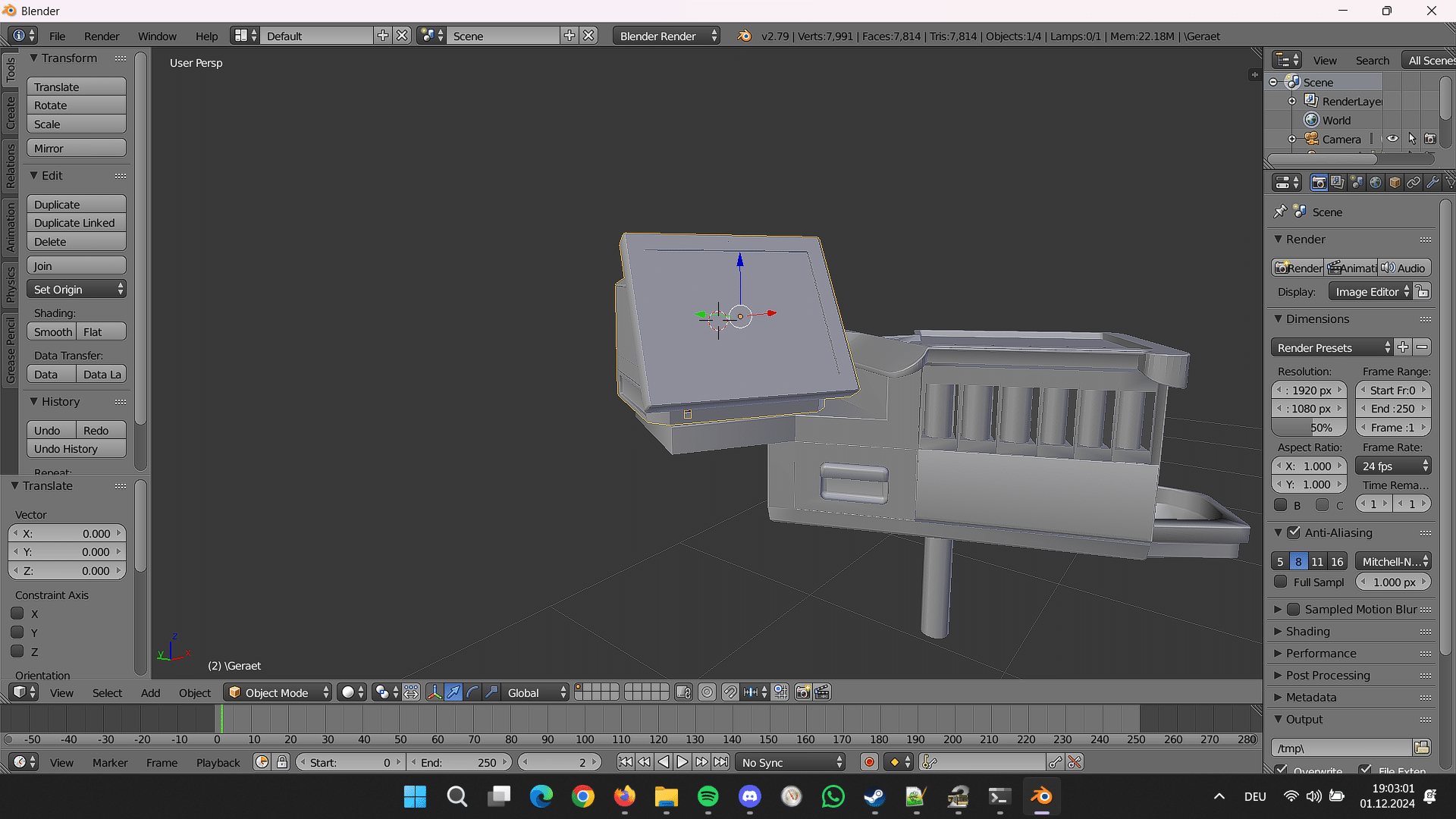The height and width of the screenshot is (819, 1456).
Task: Expand the Shading panel in properties
Action: point(1307,631)
